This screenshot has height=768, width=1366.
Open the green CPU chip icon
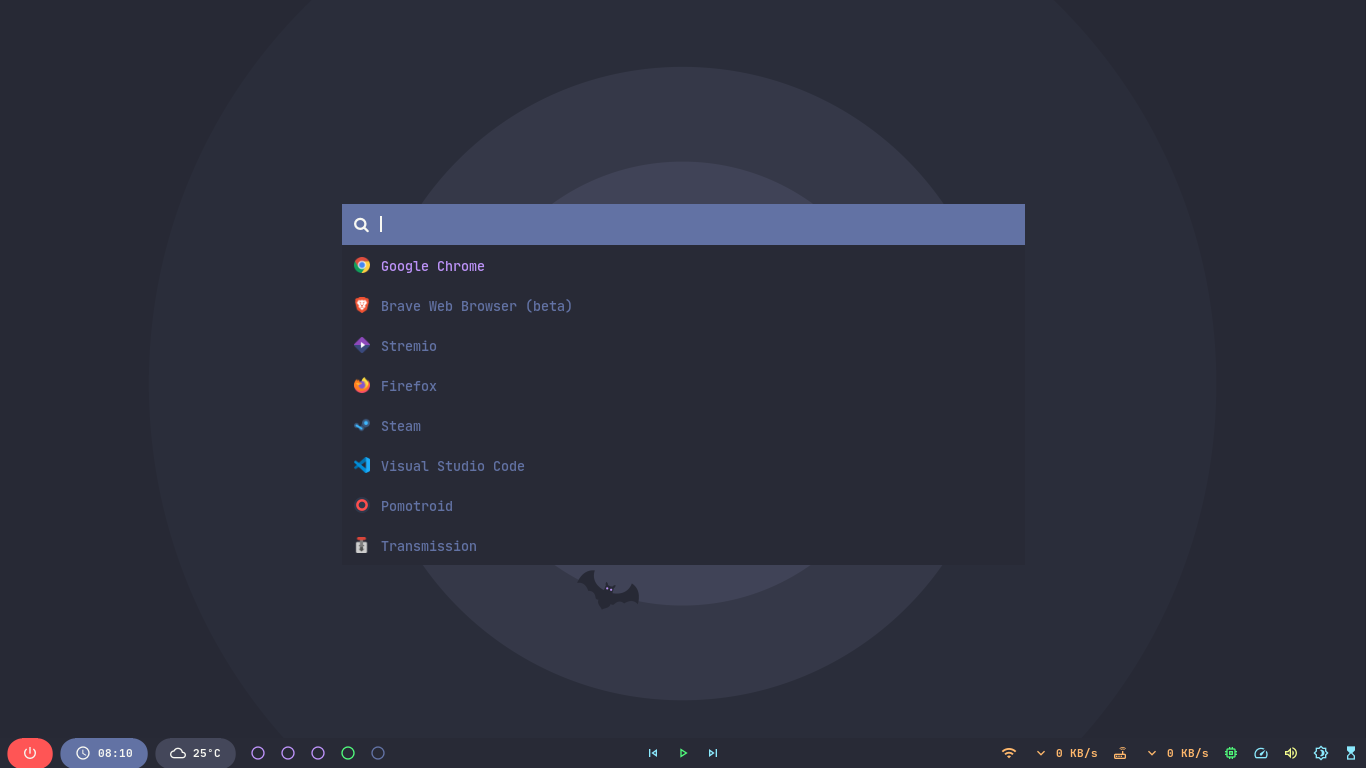click(x=1231, y=753)
